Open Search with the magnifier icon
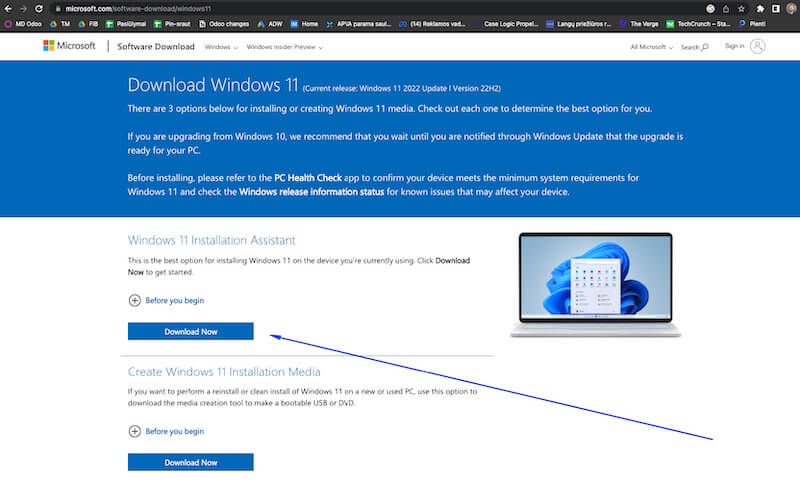Image resolution: width=800 pixels, height=483 pixels. click(694, 47)
